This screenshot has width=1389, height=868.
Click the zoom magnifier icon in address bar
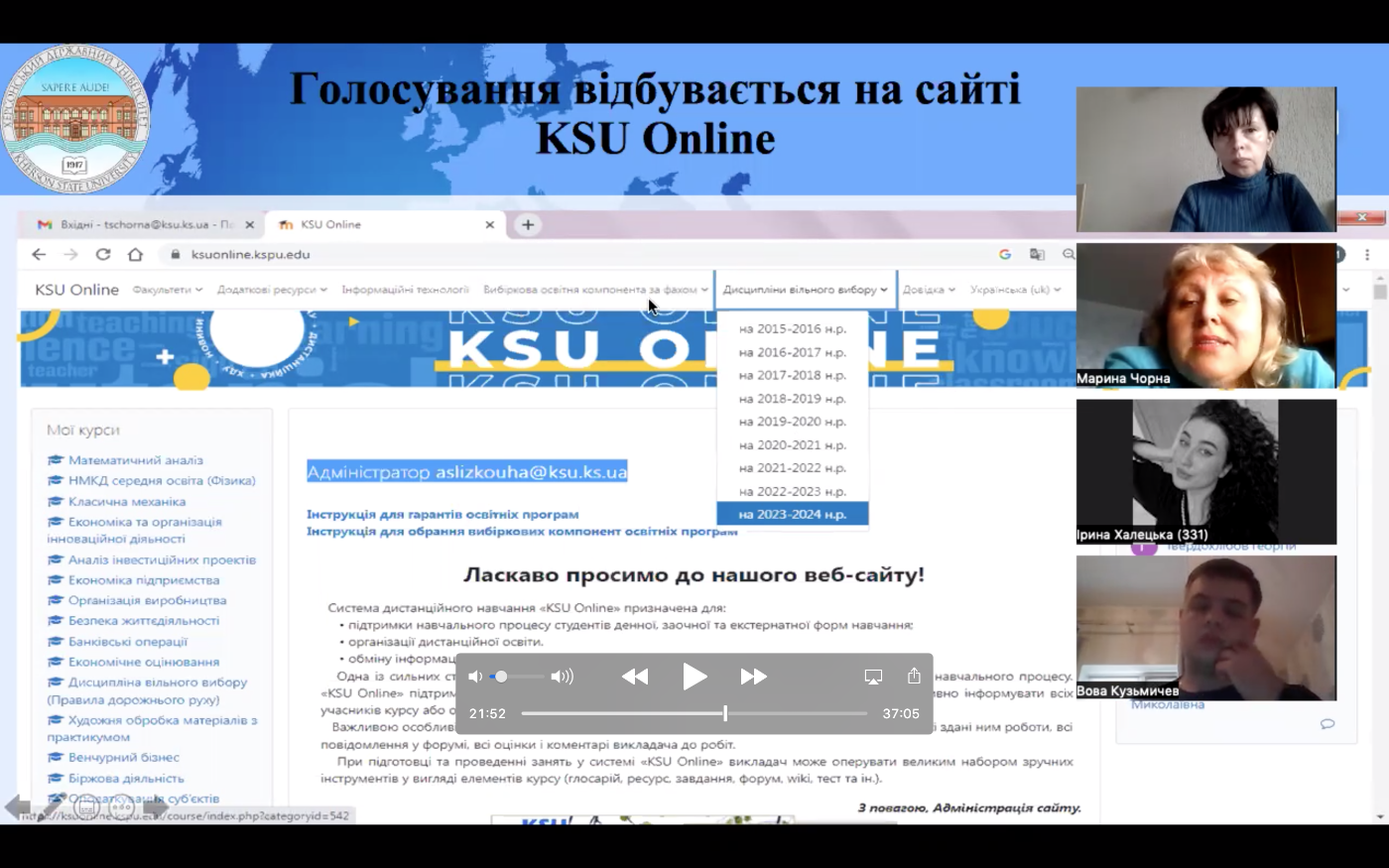[1069, 254]
